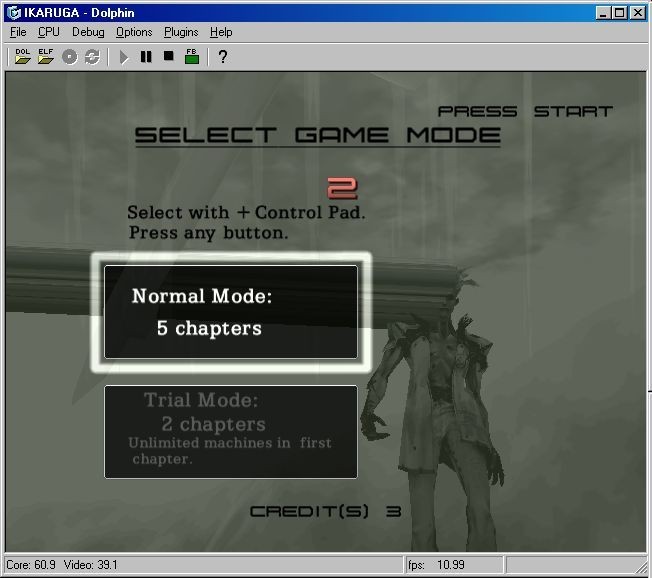
Task: Click the fps 10.99 status panel
Action: (454, 565)
